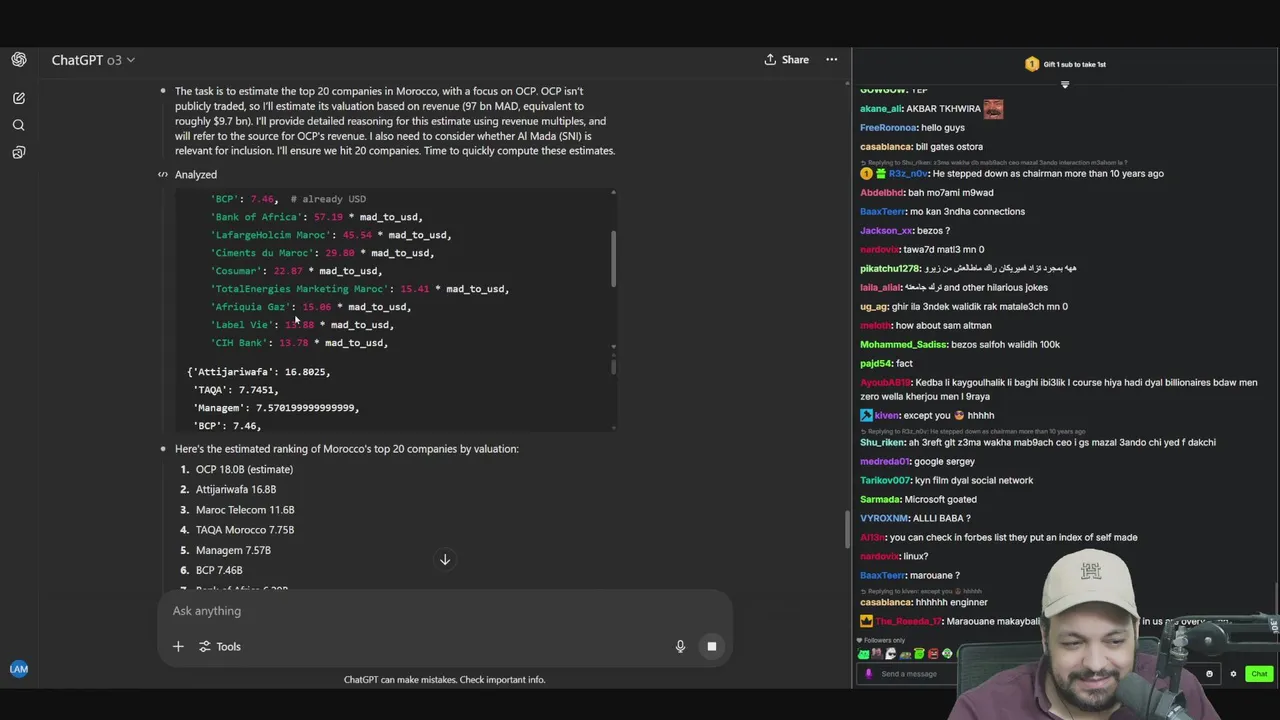Image resolution: width=1280 pixels, height=720 pixels.
Task: Open VYROXNM username in stream chat
Action: (884, 518)
